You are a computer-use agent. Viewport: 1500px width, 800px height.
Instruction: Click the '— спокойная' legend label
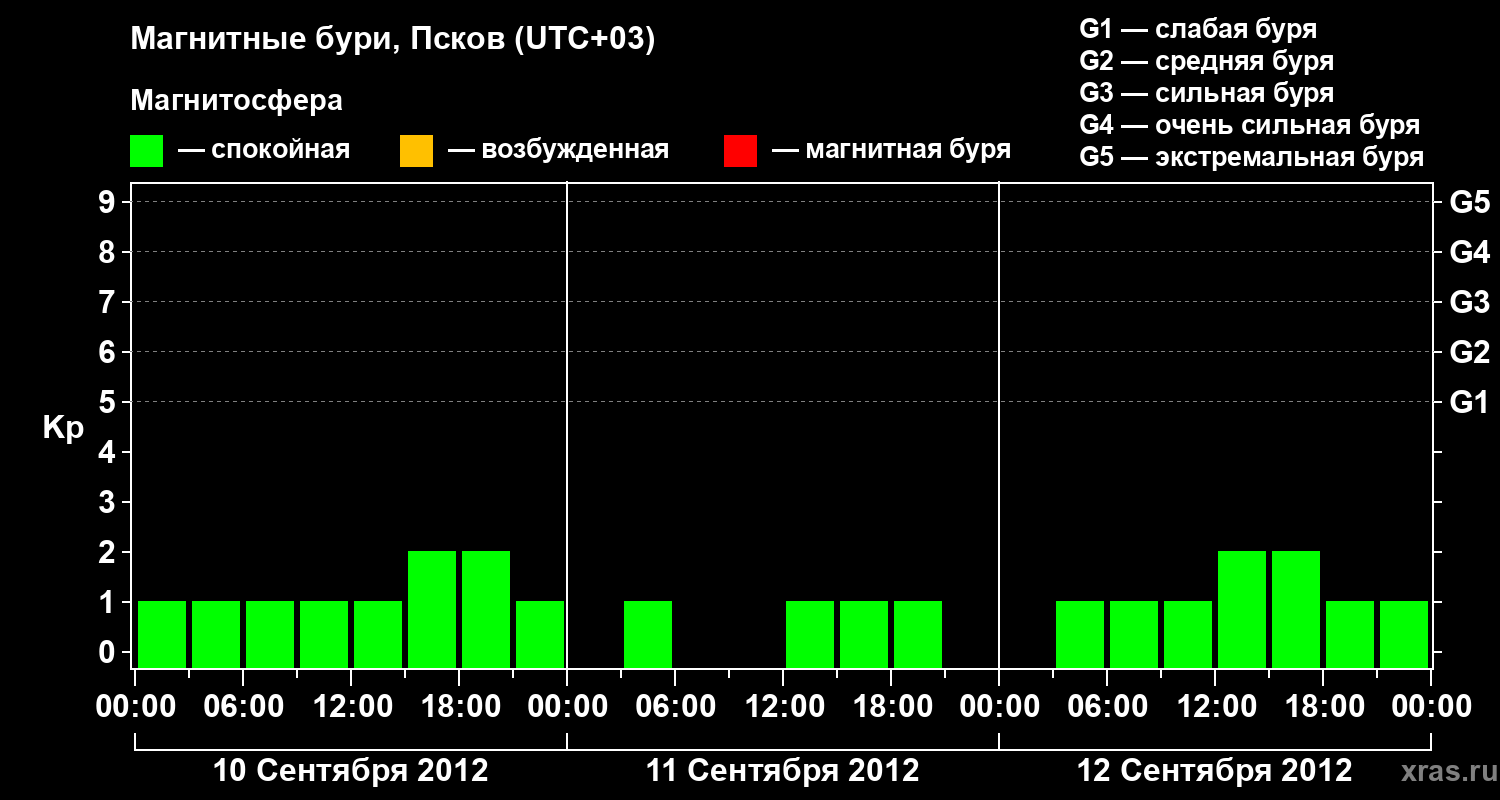[264, 150]
